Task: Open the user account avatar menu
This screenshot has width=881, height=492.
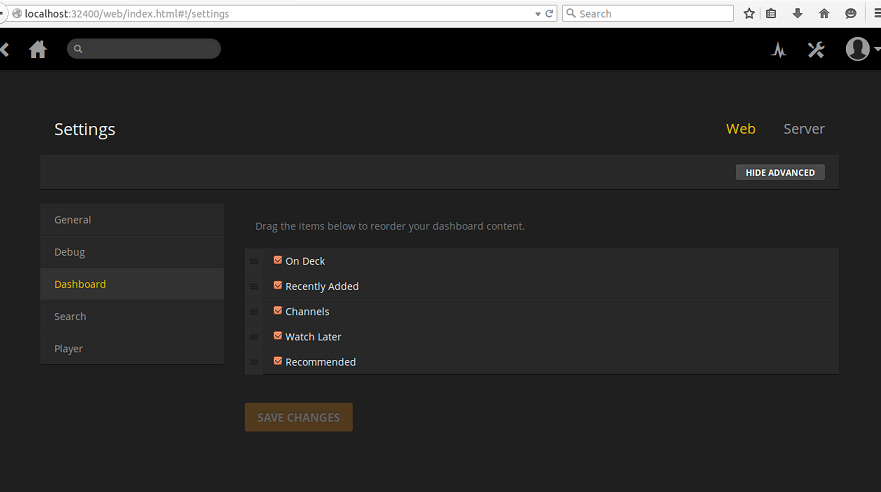Action: 857,49
